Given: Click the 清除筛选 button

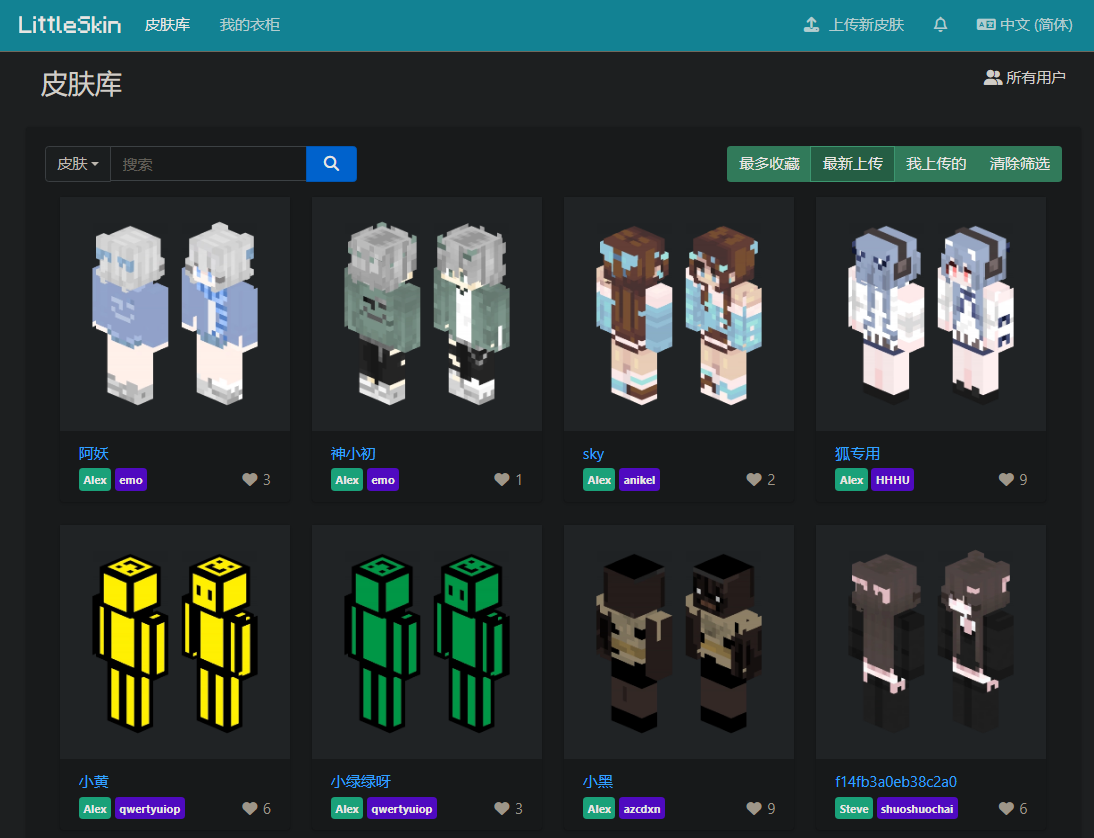Looking at the screenshot, I should (x=1019, y=164).
